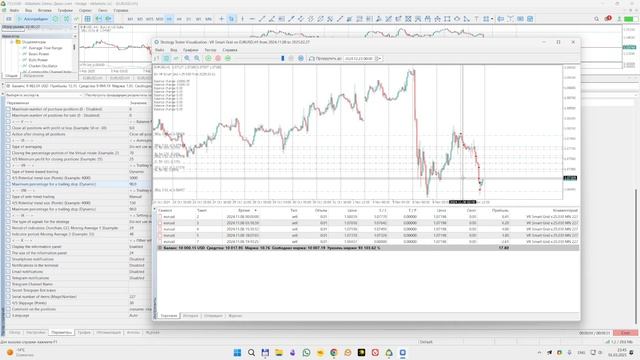Open the notifications icon with red badge
The image size is (640, 360).
tap(608, 18)
